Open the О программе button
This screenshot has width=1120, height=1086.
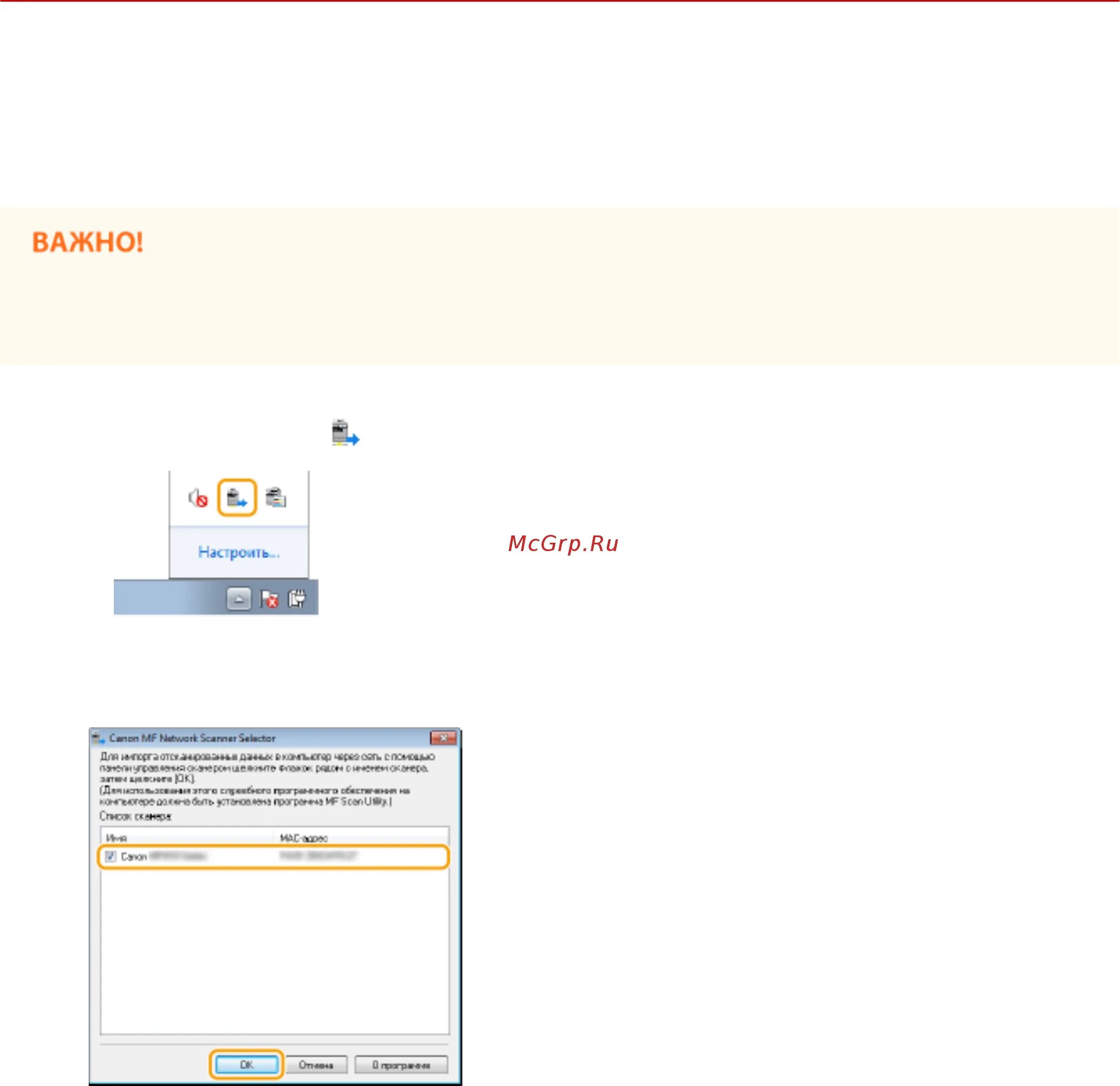click(401, 1065)
